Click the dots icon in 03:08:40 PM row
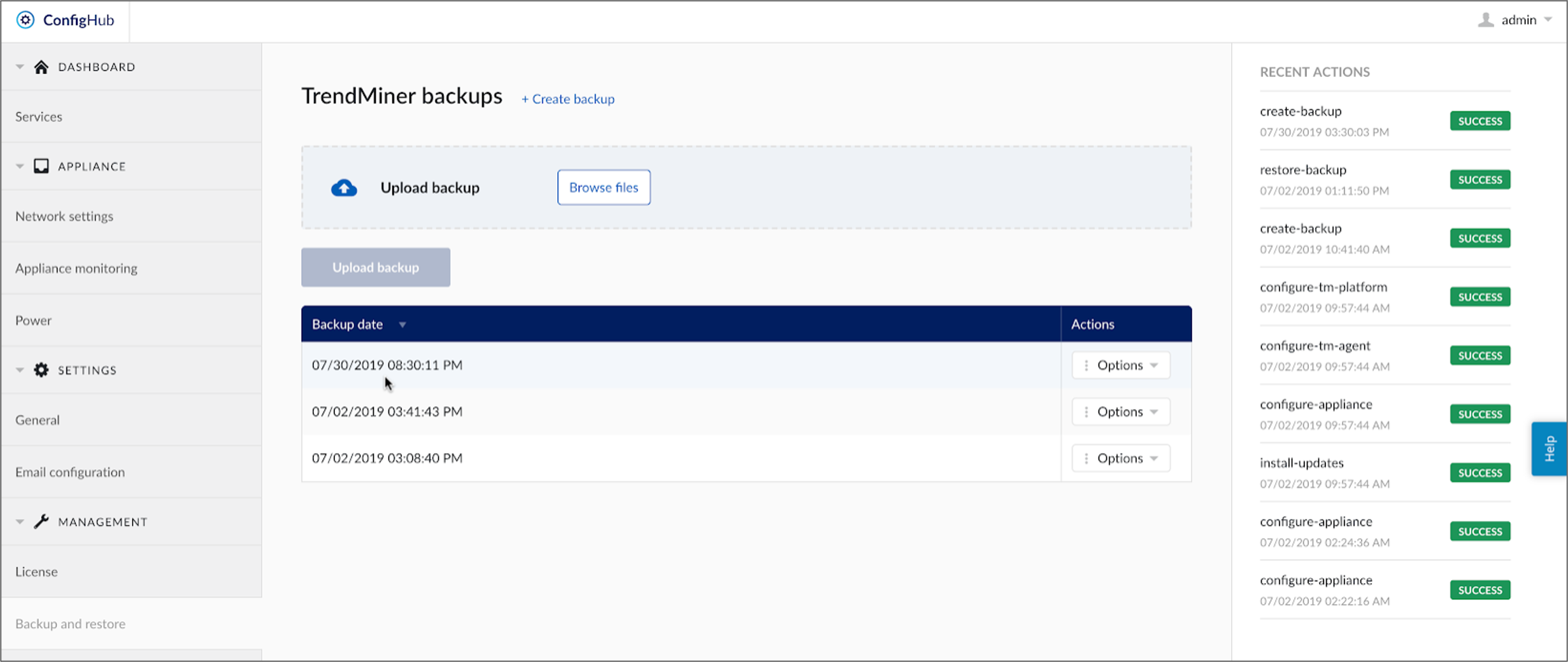This screenshot has height=662, width=1568. (x=1086, y=458)
